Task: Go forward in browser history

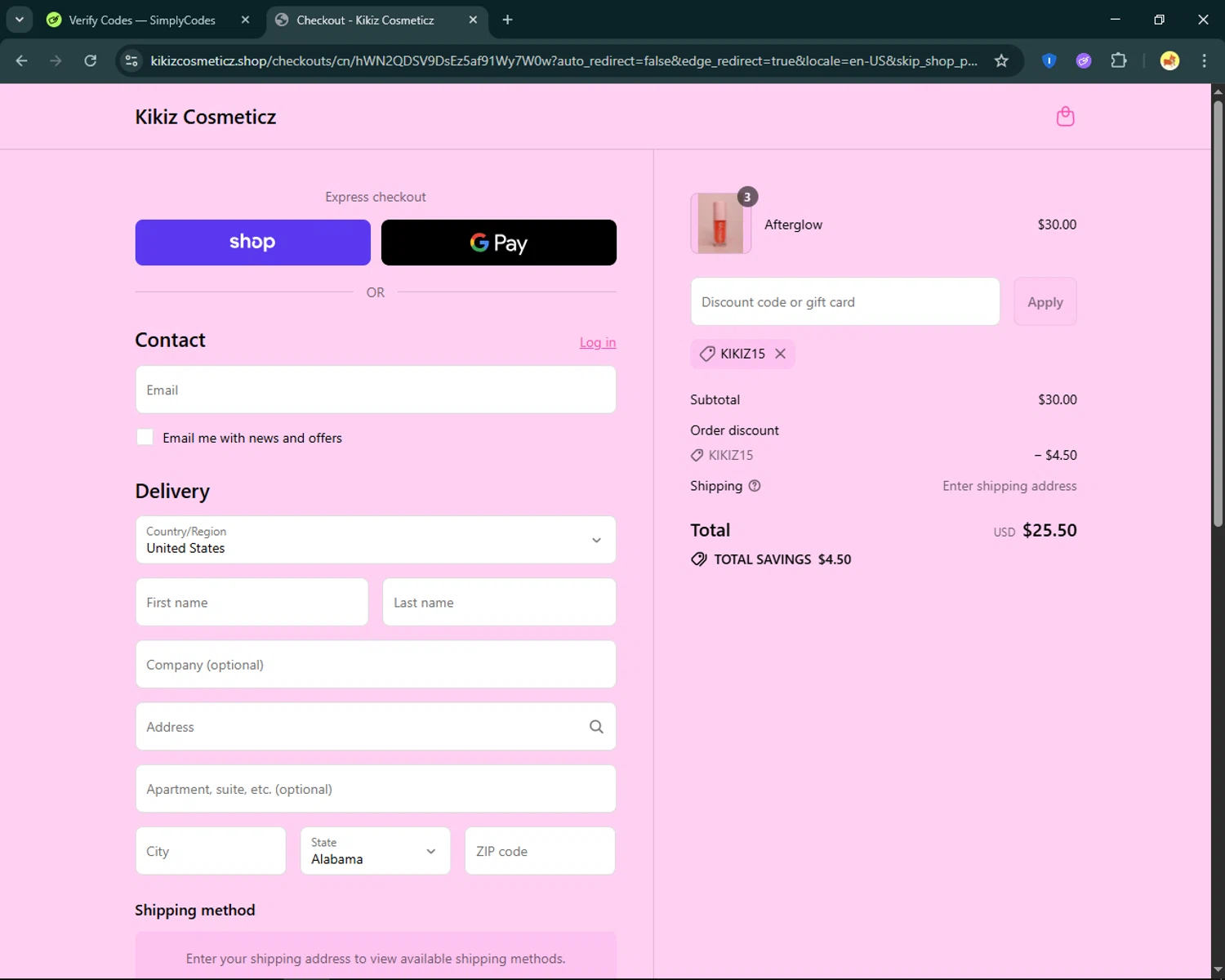Action: click(x=56, y=60)
